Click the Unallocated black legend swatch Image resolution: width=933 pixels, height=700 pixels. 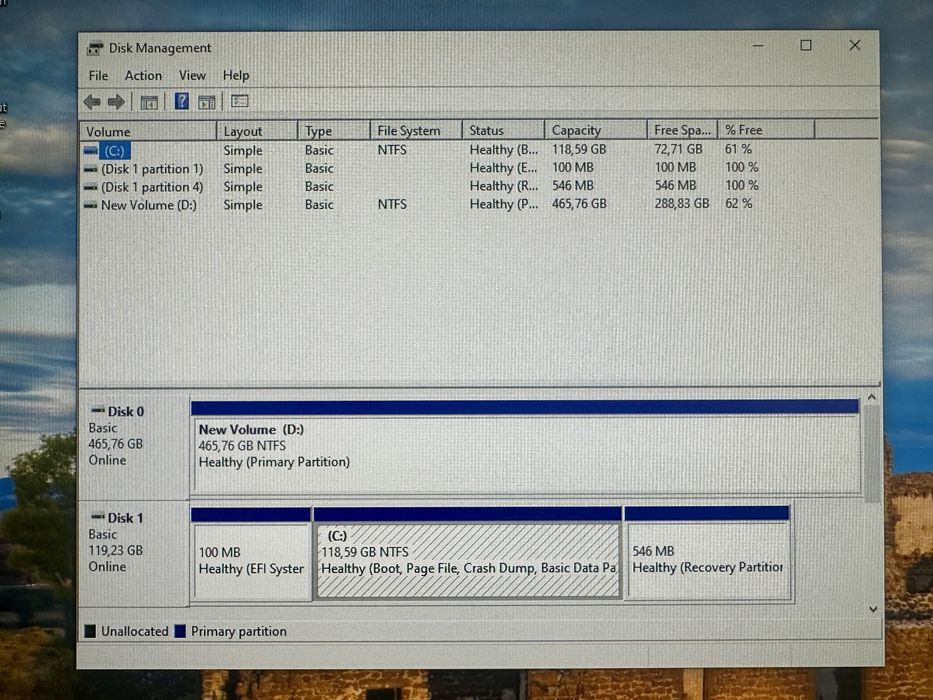[x=90, y=631]
